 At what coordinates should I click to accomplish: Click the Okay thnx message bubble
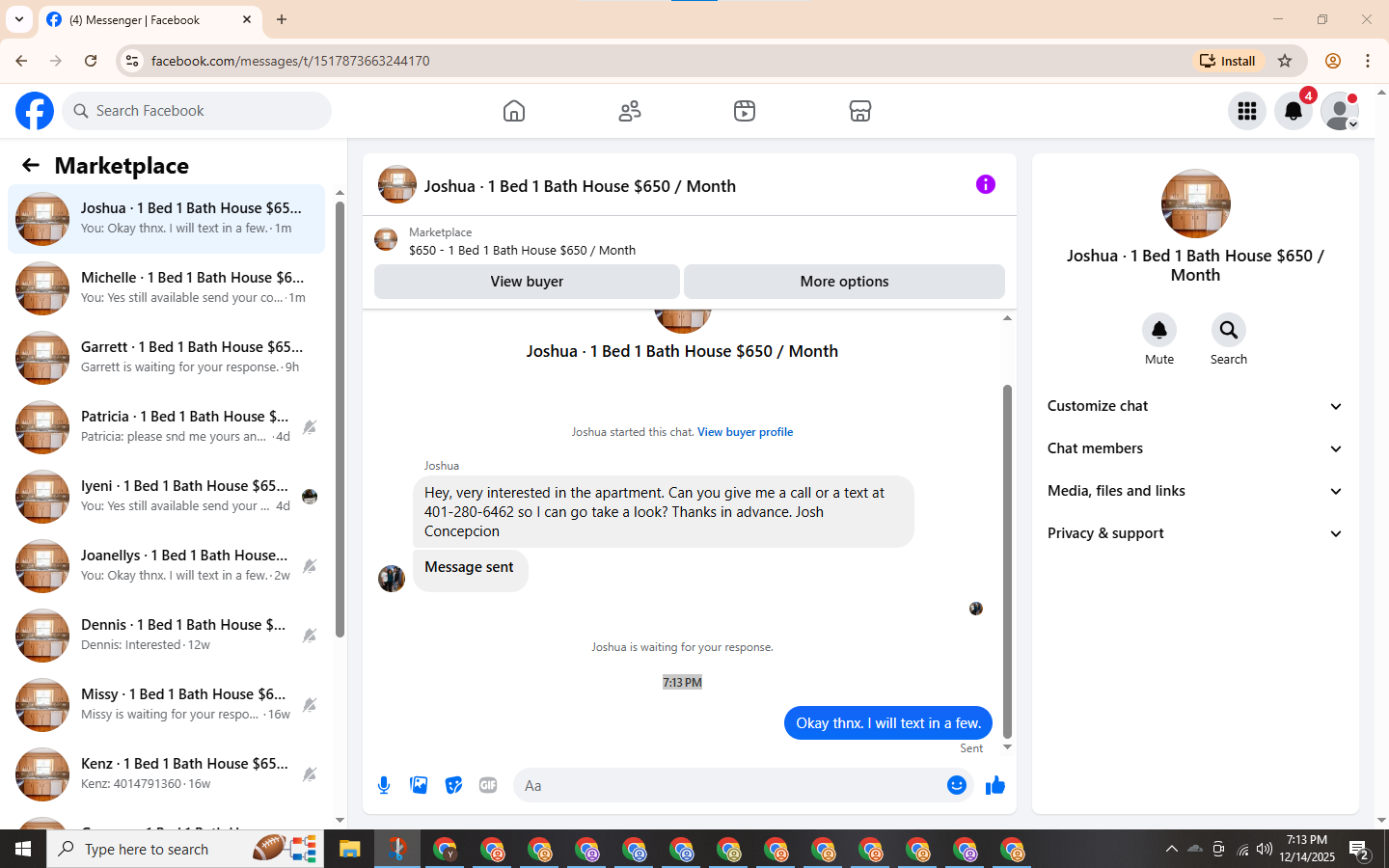[888, 722]
